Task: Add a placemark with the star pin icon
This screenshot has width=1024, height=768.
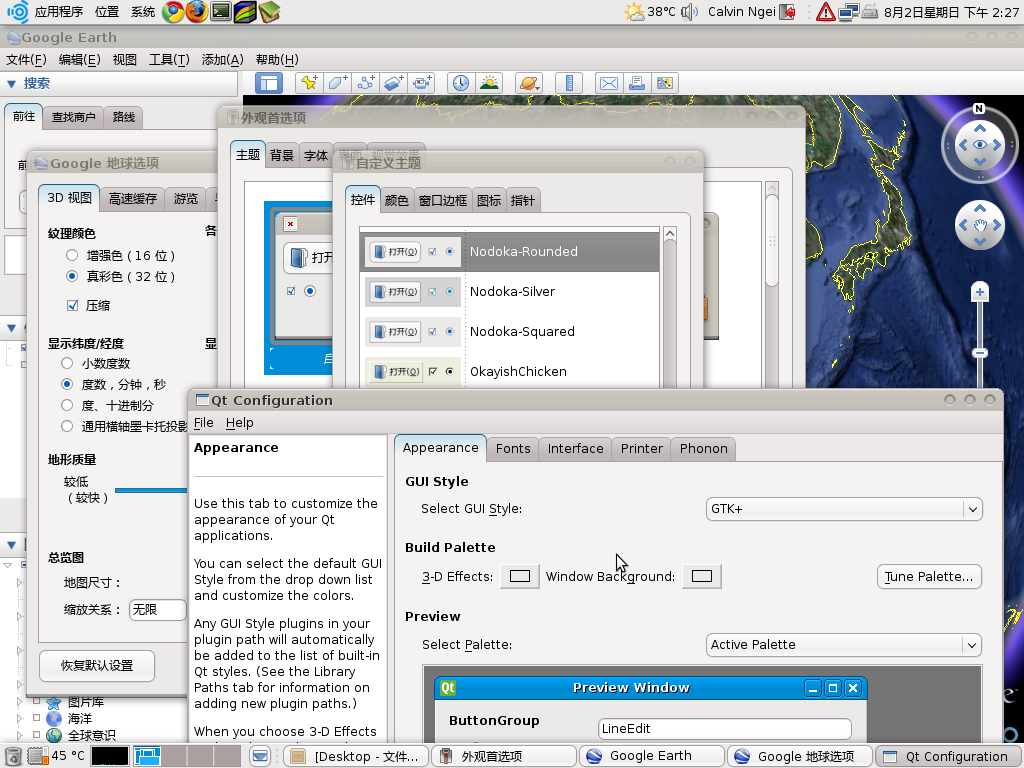Action: pos(309,83)
